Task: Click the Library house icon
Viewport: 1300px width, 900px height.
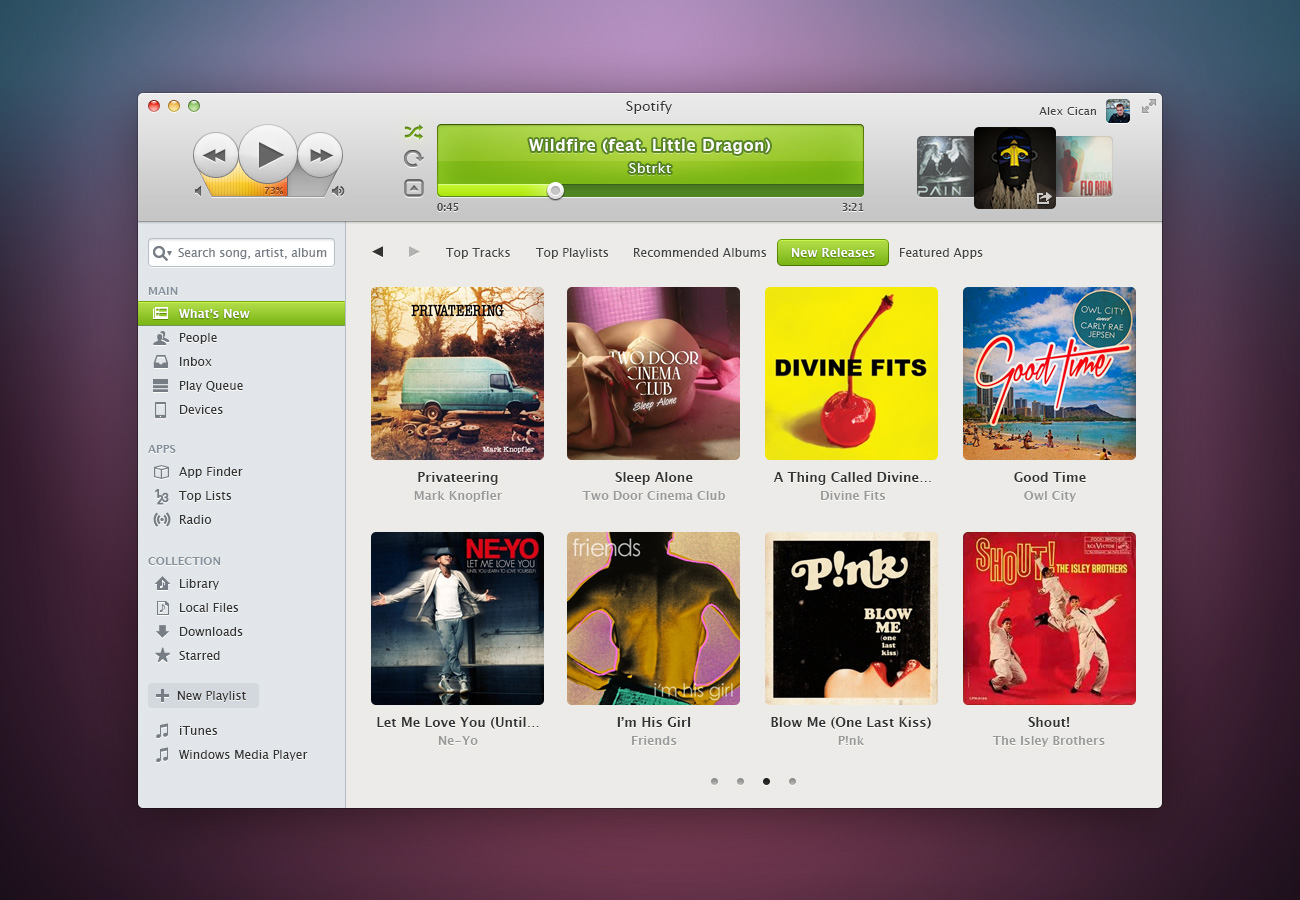Action: [x=161, y=584]
